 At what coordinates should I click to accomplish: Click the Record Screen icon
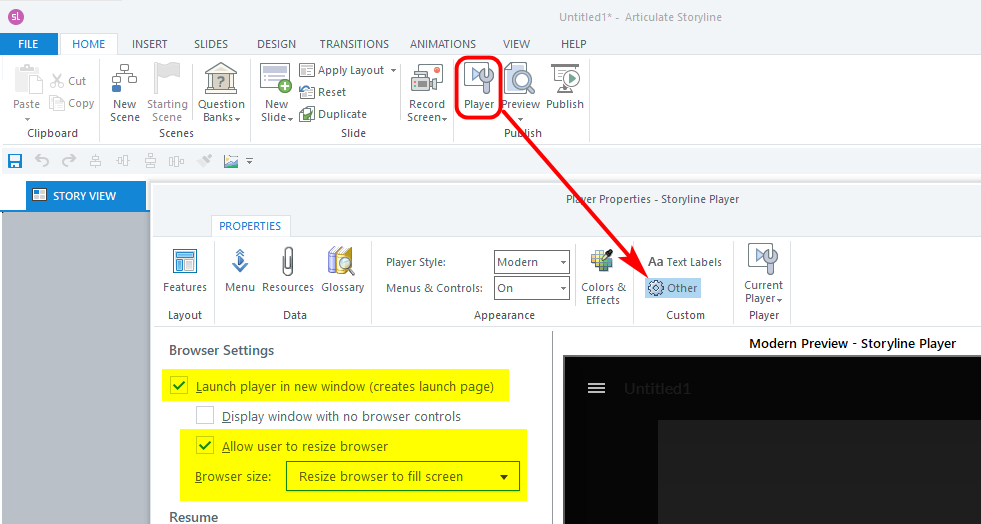427,78
